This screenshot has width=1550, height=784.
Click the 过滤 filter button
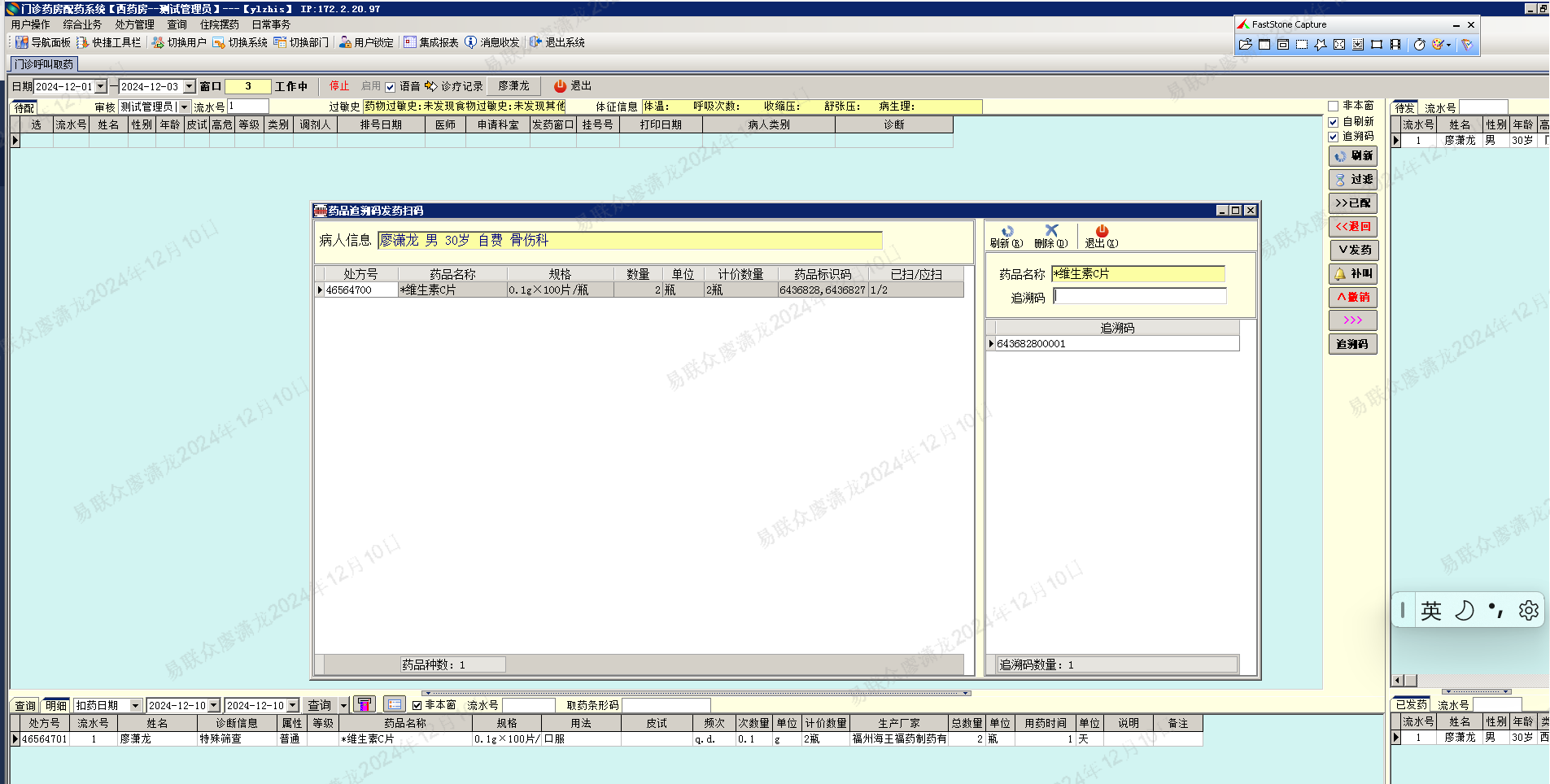pos(1352,179)
